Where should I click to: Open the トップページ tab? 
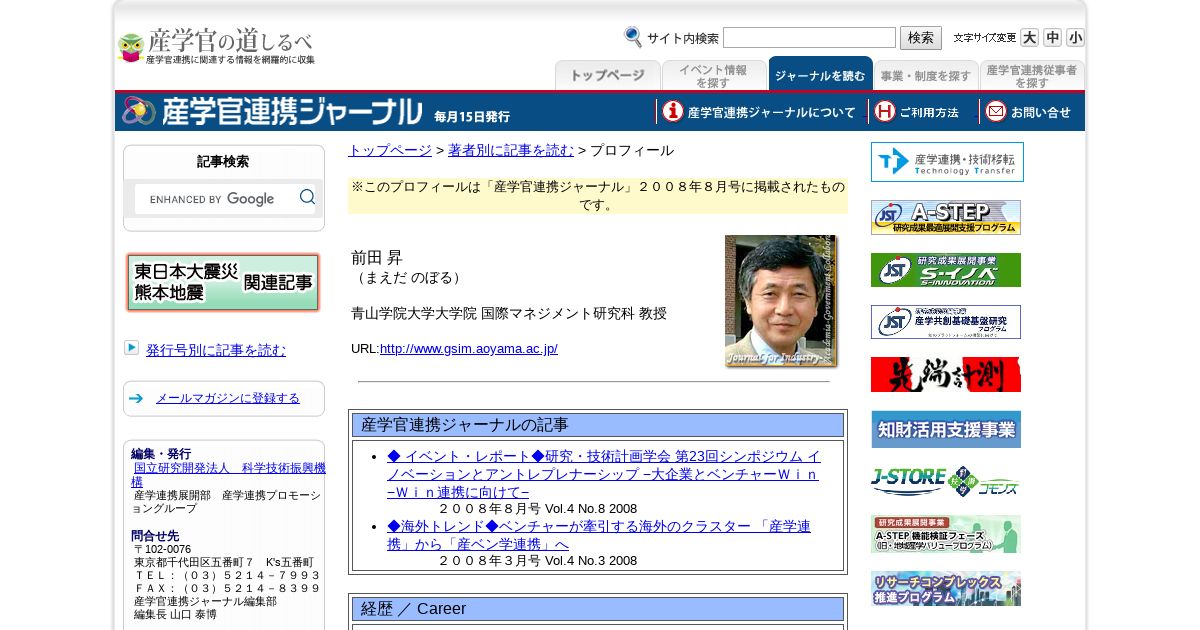coord(608,75)
